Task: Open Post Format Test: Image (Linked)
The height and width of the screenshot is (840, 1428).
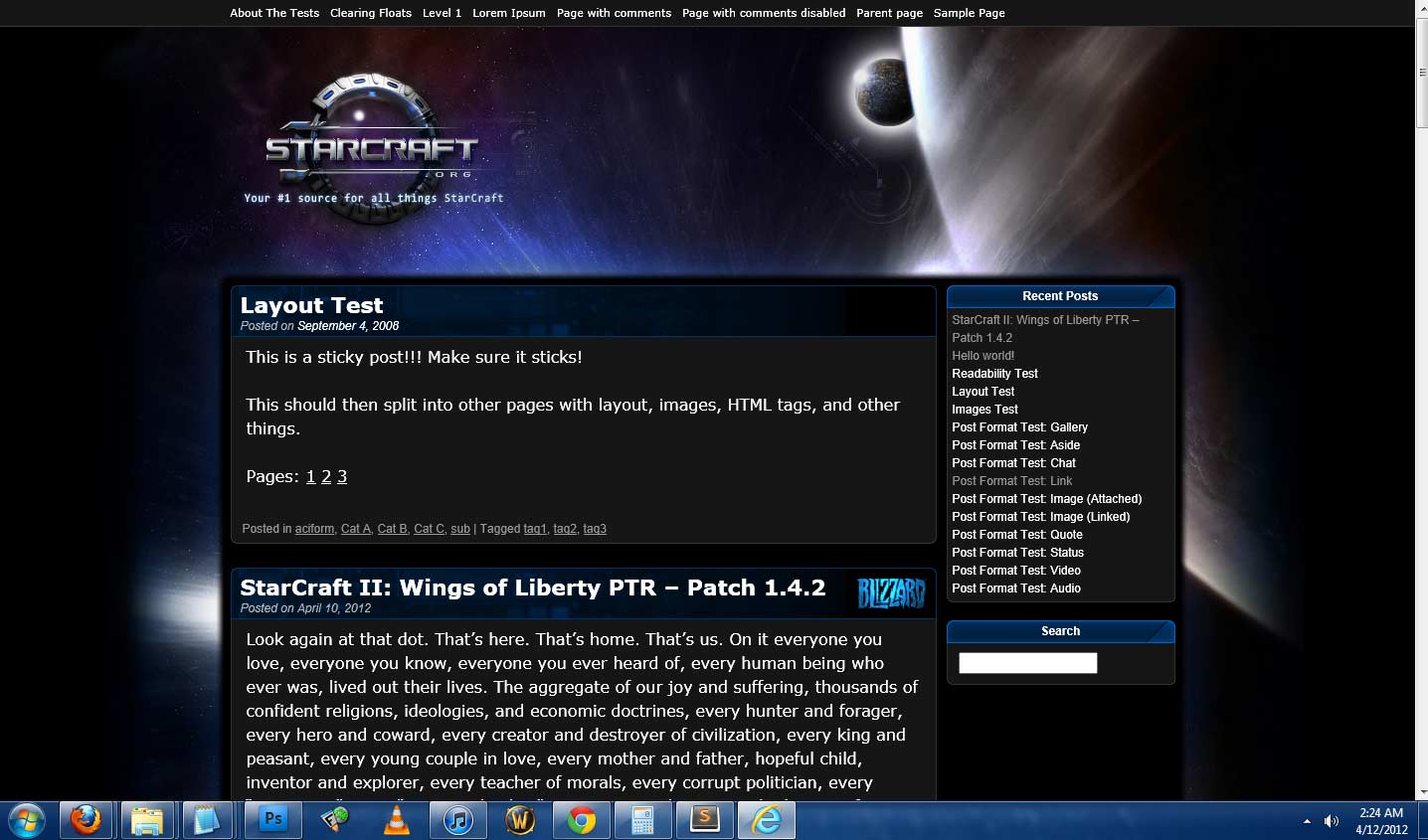Action: pos(1041,517)
